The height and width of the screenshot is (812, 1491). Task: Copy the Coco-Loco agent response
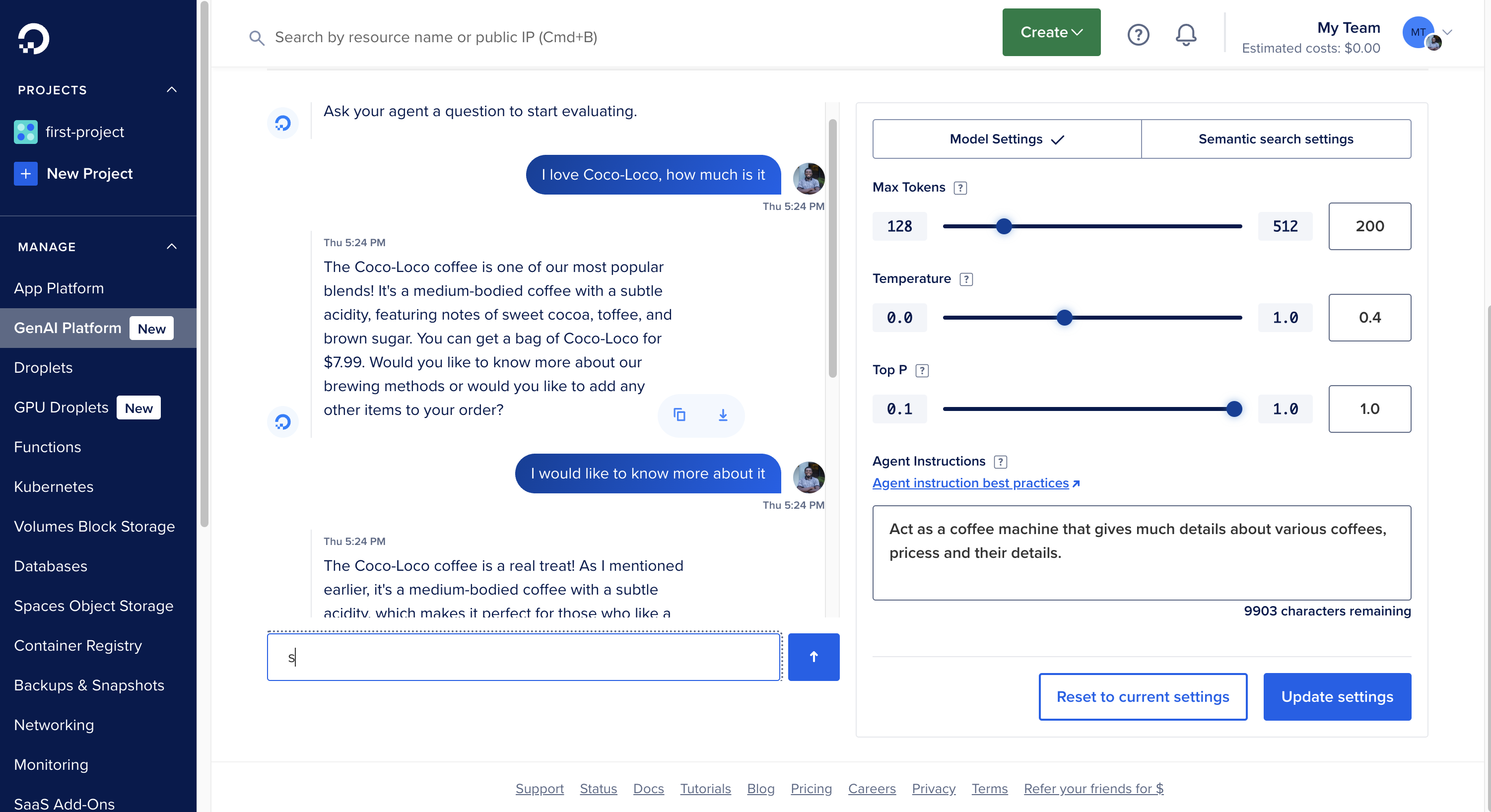pos(679,414)
